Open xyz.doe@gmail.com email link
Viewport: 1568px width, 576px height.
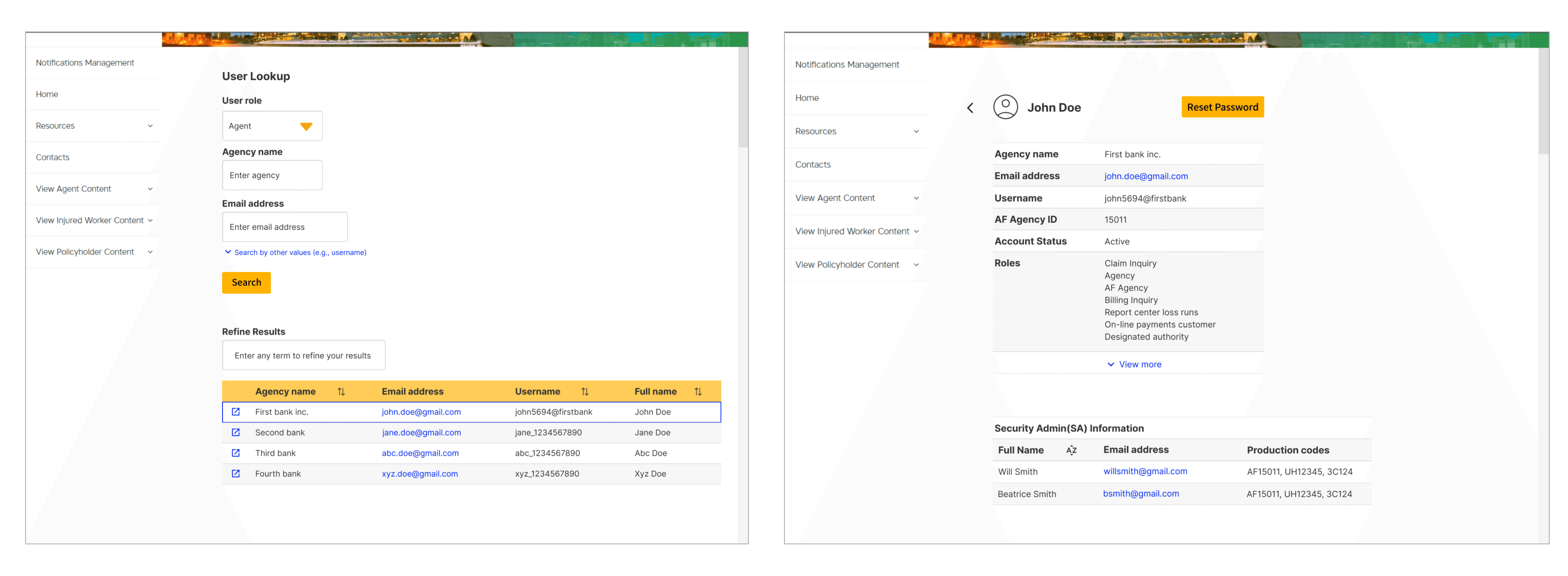coord(419,474)
